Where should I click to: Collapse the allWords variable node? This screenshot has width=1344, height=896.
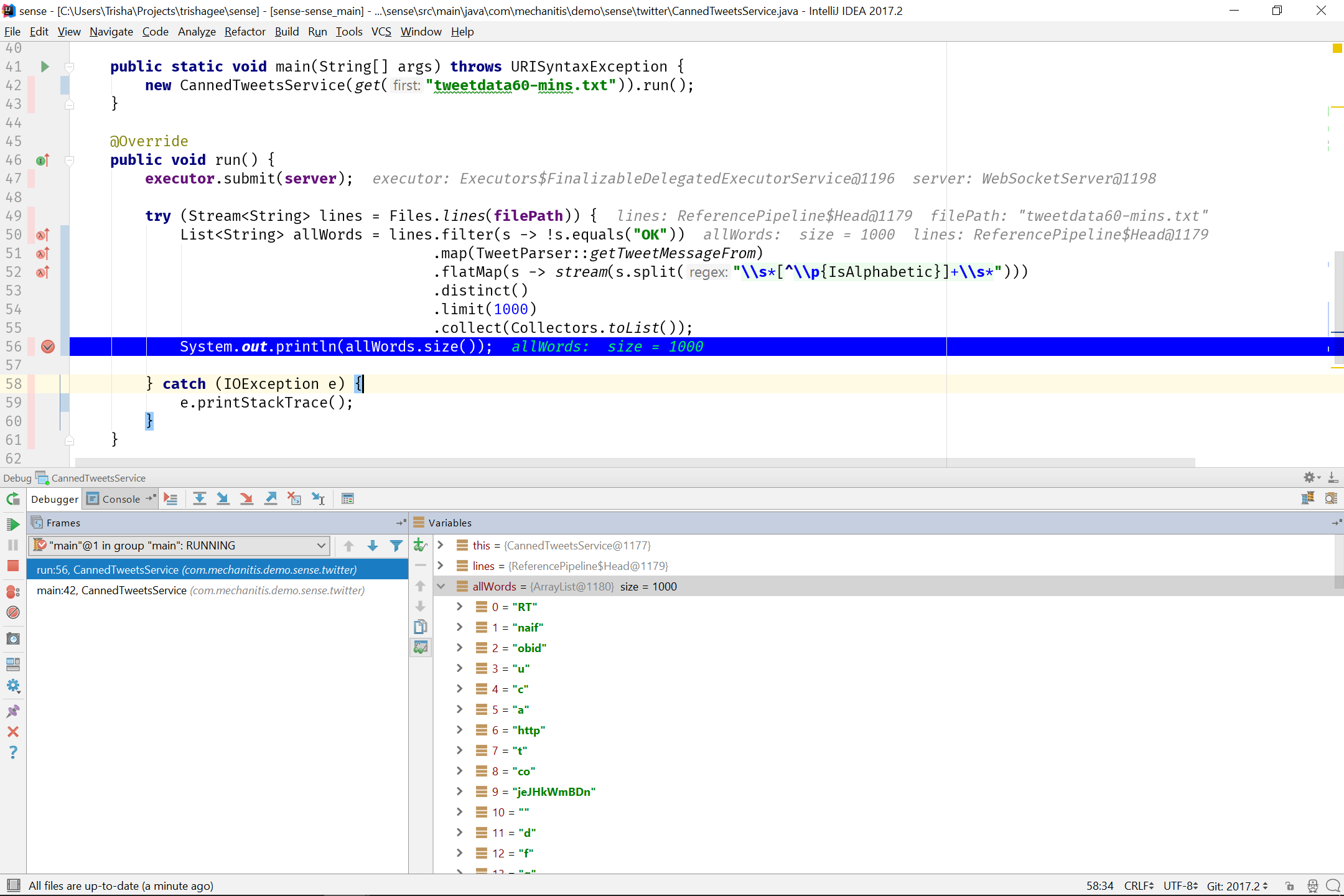pyautogui.click(x=441, y=586)
